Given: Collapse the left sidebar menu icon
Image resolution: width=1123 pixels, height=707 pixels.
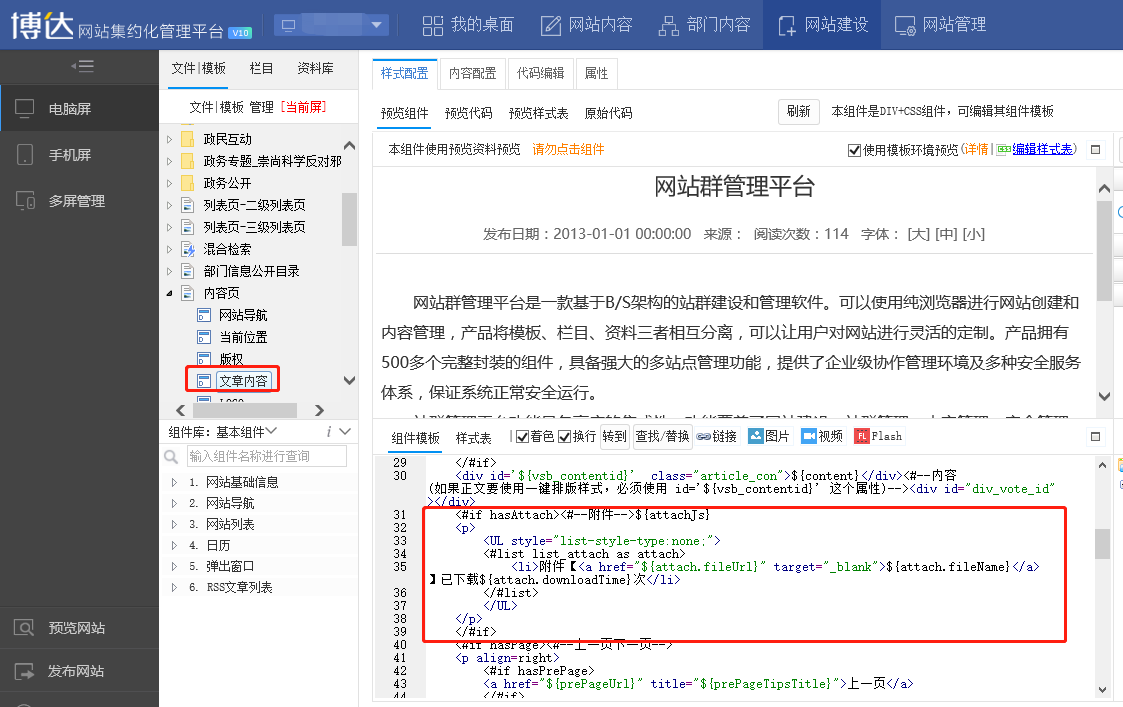Looking at the screenshot, I should (x=82, y=67).
